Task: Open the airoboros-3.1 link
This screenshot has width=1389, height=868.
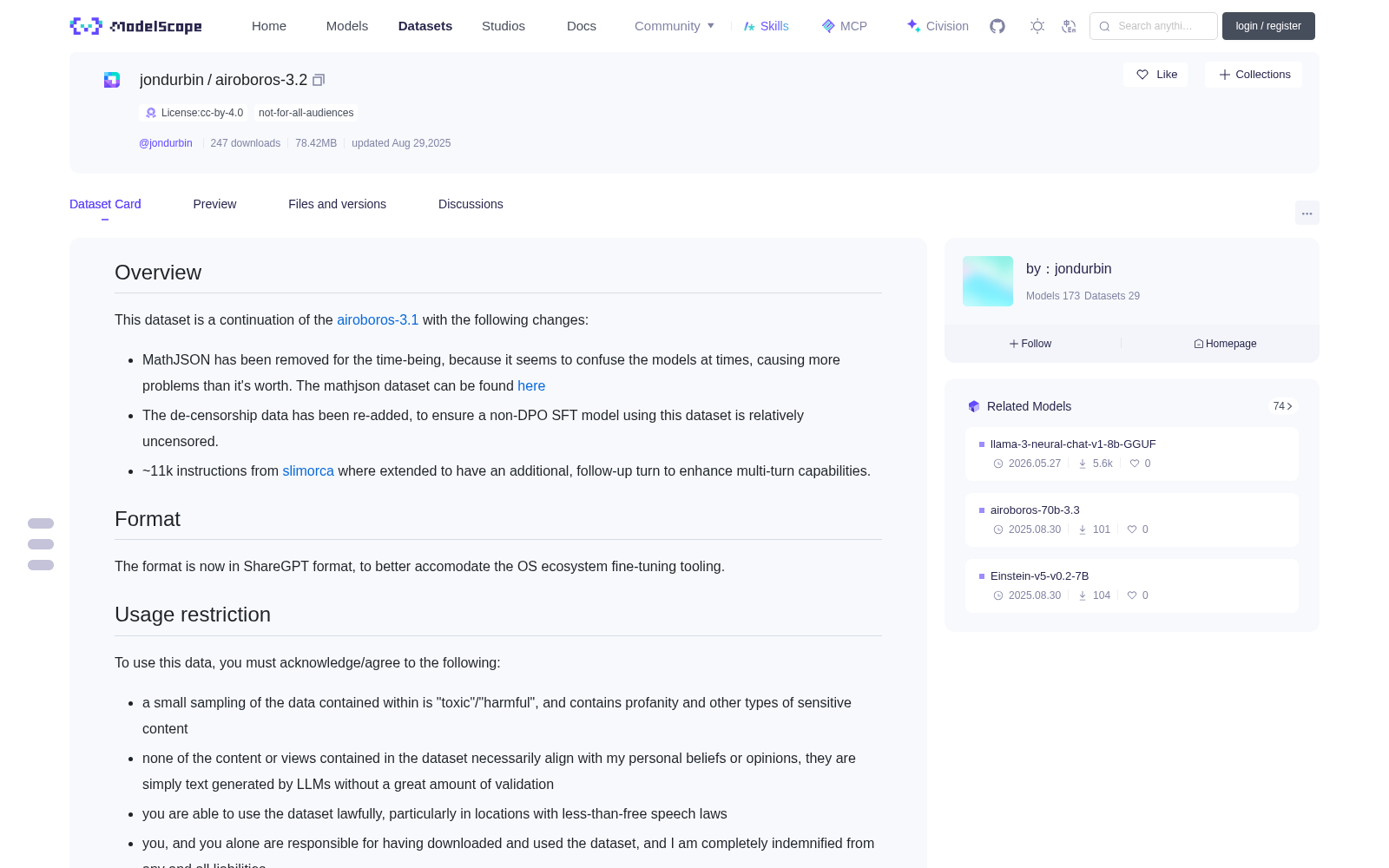Action: (378, 319)
